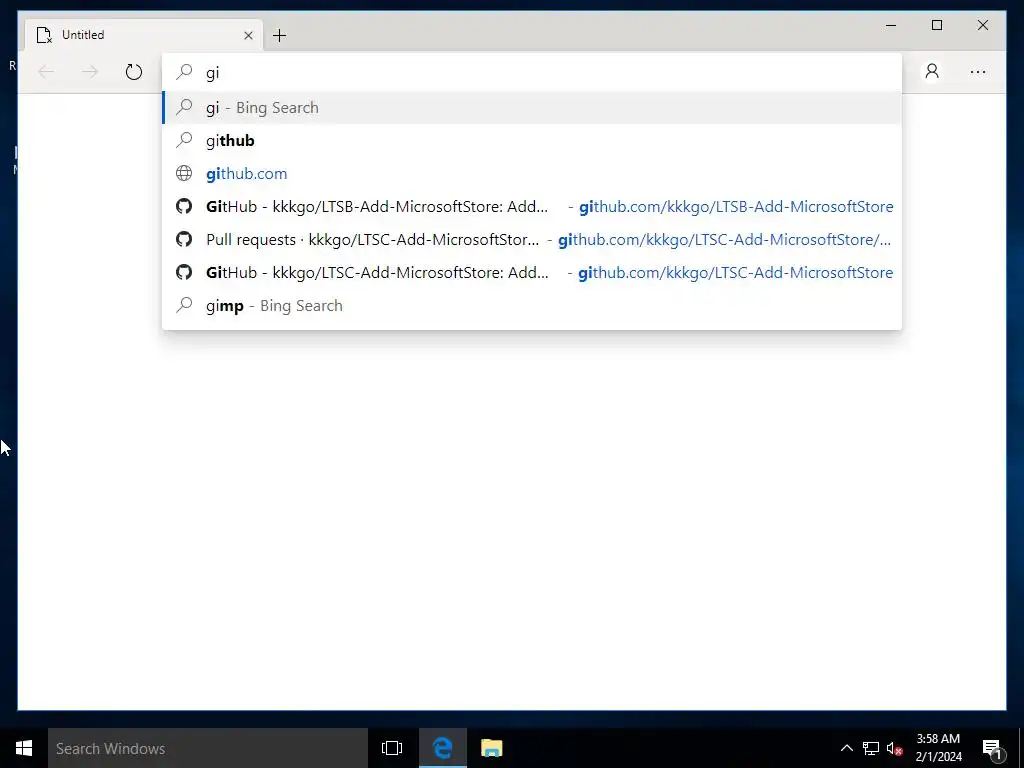Open Task View from the taskbar

click(x=392, y=748)
